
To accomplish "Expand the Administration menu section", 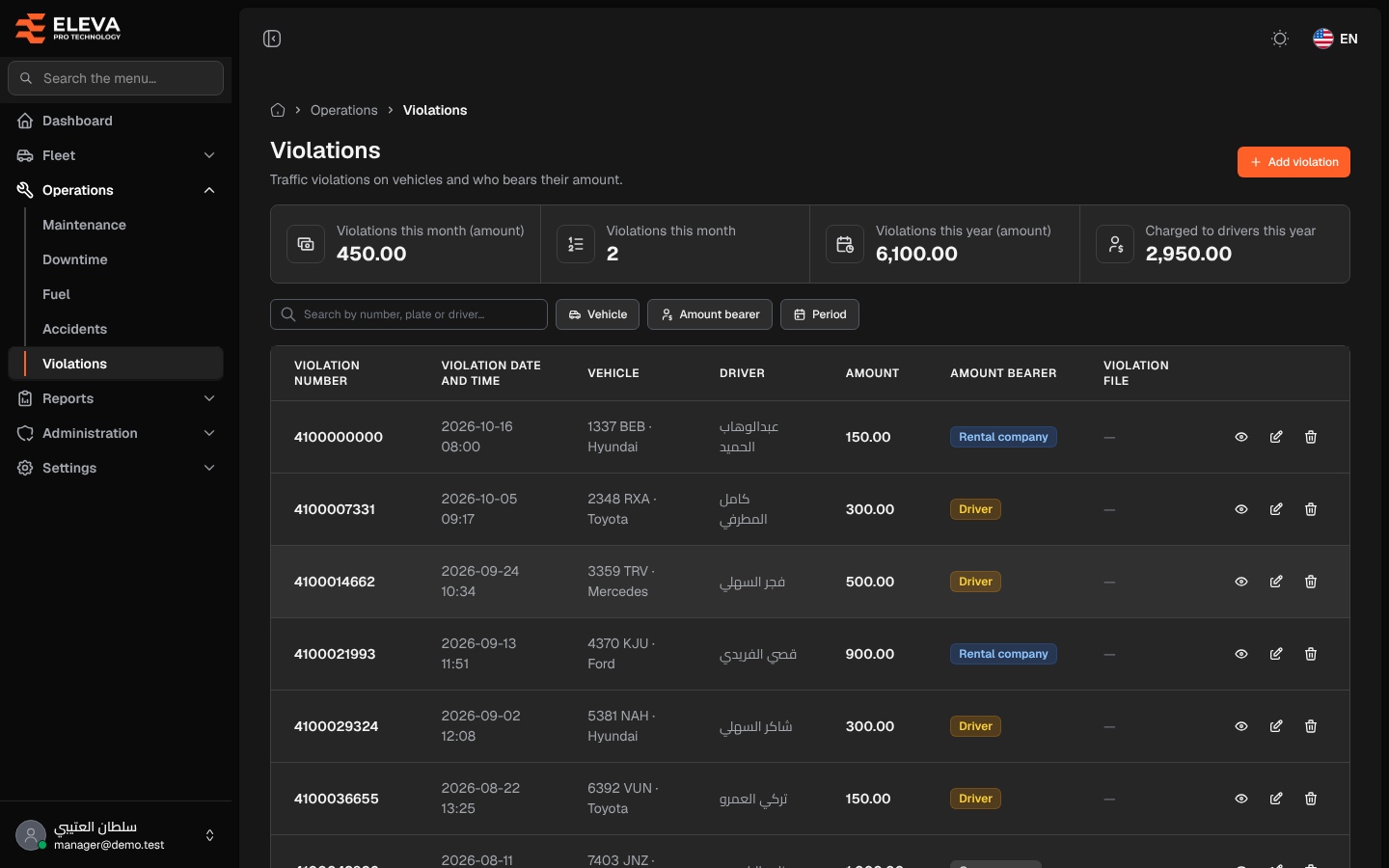I will [x=116, y=433].
